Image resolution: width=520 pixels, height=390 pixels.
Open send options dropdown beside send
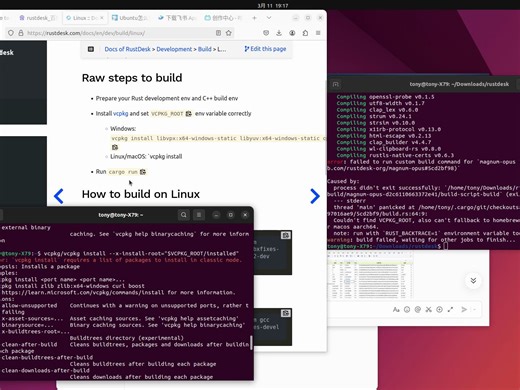[x=475, y=309]
